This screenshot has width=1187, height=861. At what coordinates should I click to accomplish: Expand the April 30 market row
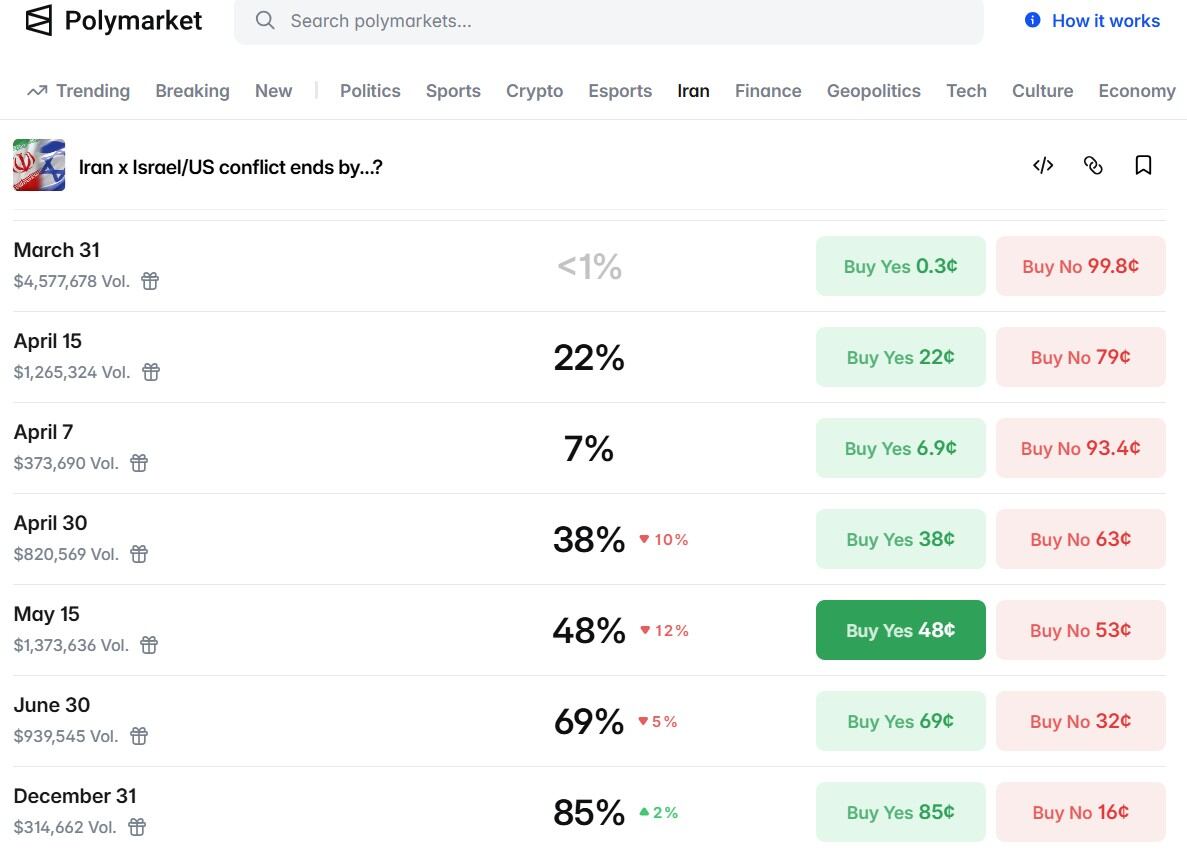(300, 538)
